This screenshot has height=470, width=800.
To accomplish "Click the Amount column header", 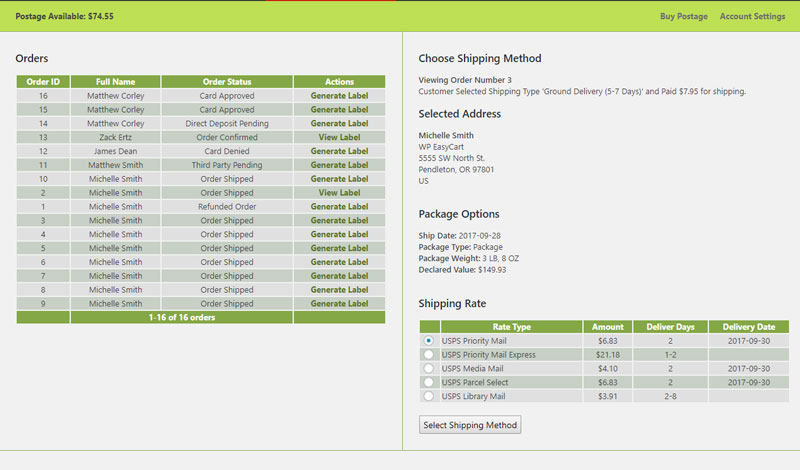I will 608,327.
